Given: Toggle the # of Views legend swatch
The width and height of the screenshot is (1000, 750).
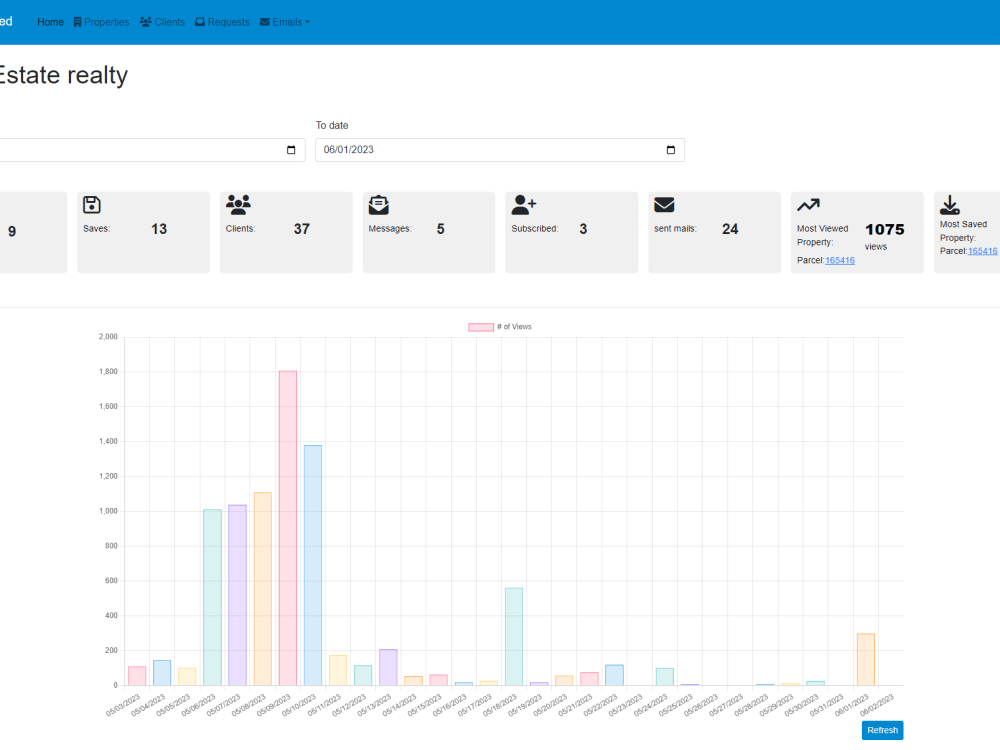Looking at the screenshot, I should coord(481,327).
